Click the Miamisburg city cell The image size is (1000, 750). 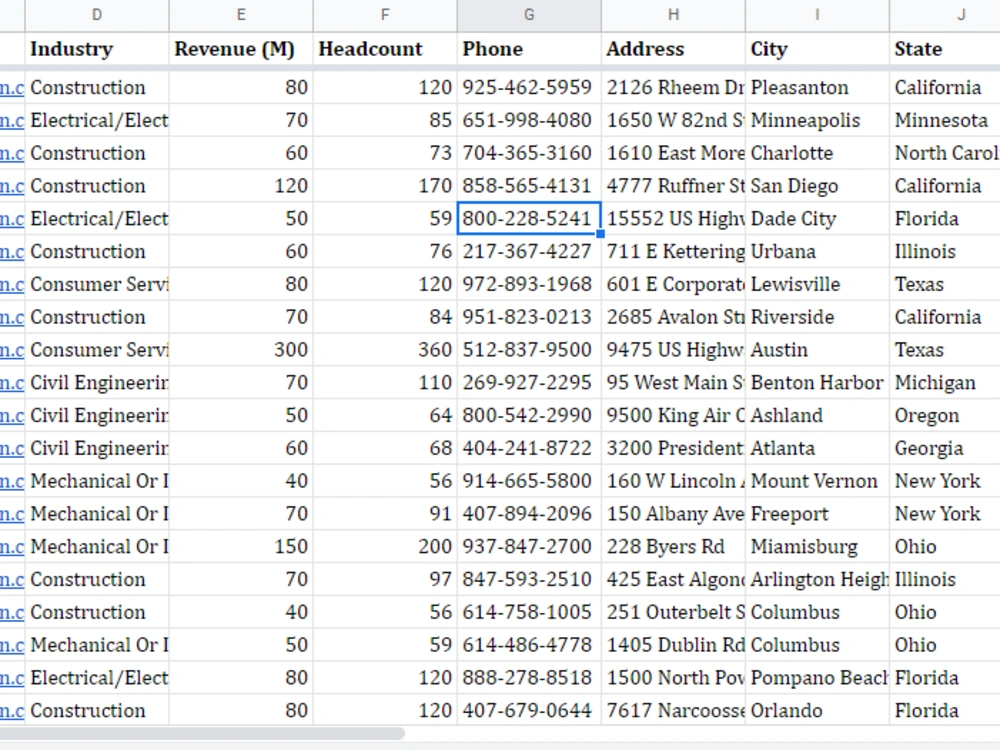[x=817, y=547]
